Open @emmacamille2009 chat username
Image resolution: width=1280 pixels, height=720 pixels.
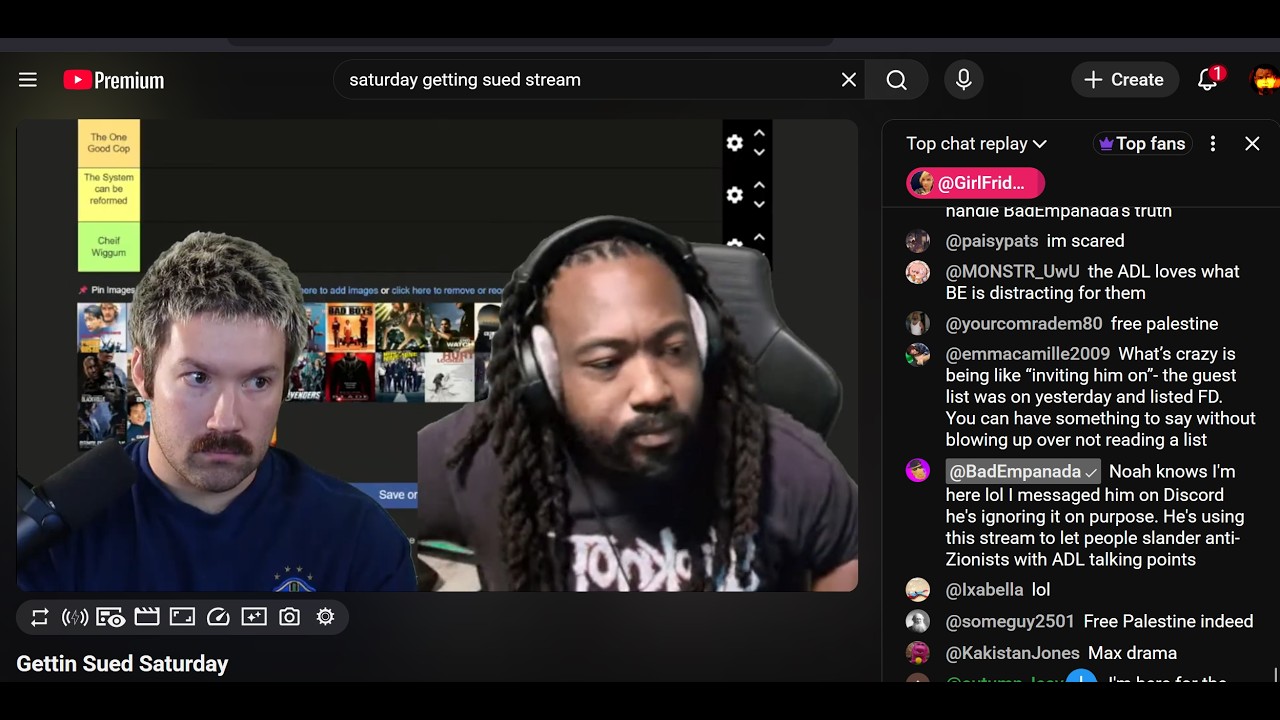[x=1028, y=354]
